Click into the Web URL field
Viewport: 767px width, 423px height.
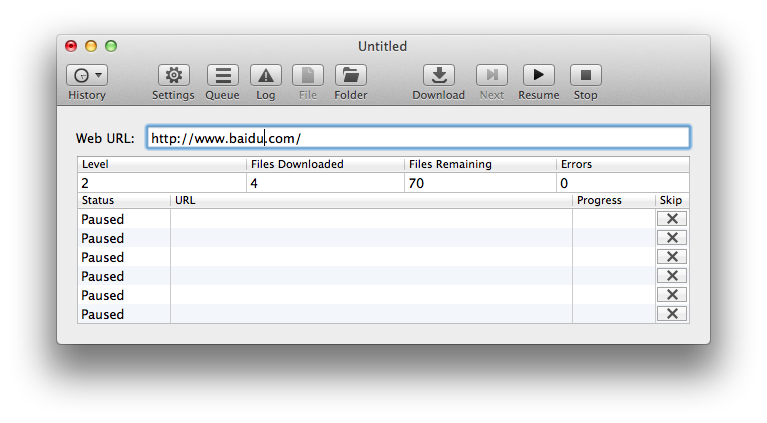point(418,138)
